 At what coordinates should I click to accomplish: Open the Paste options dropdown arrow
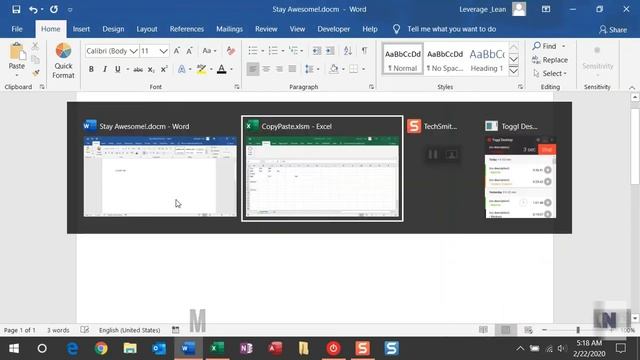coord(17,76)
